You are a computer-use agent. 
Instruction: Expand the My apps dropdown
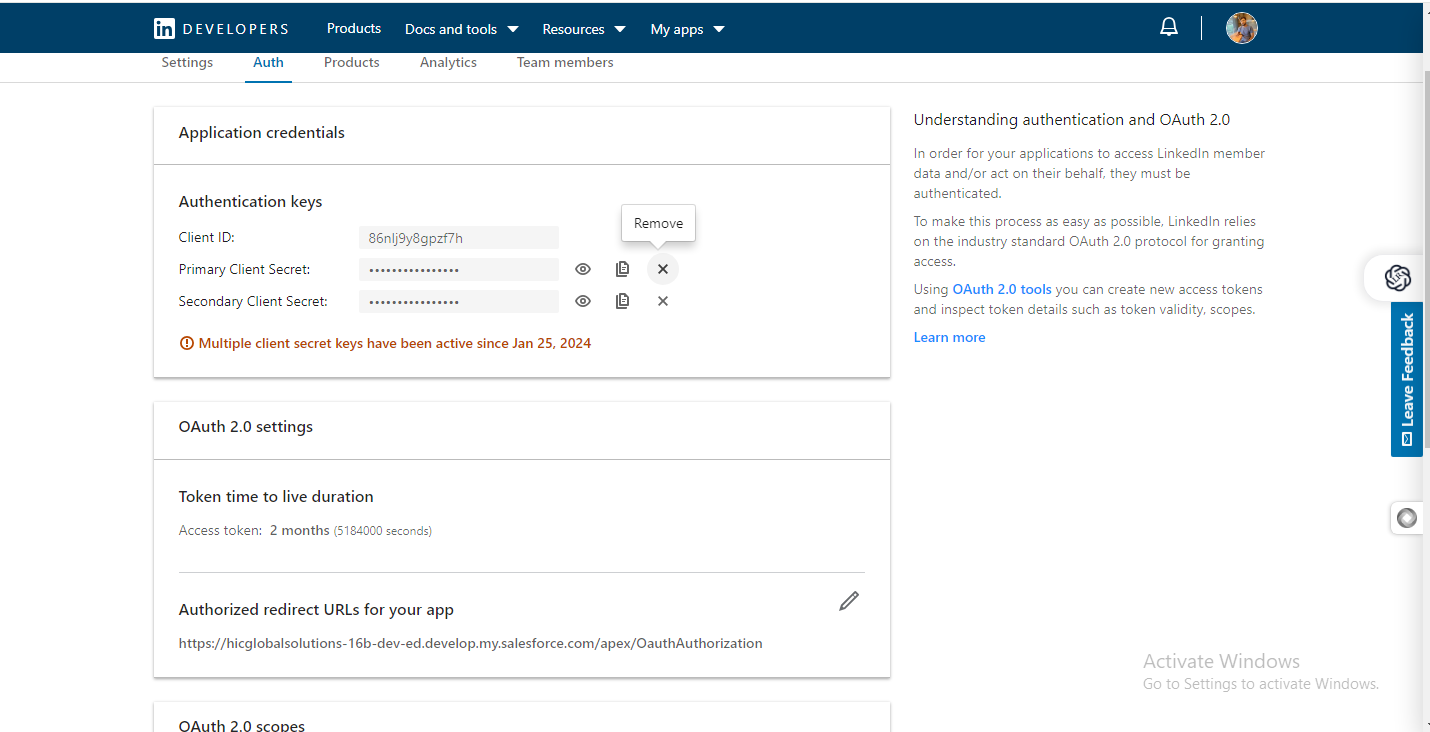coord(687,29)
